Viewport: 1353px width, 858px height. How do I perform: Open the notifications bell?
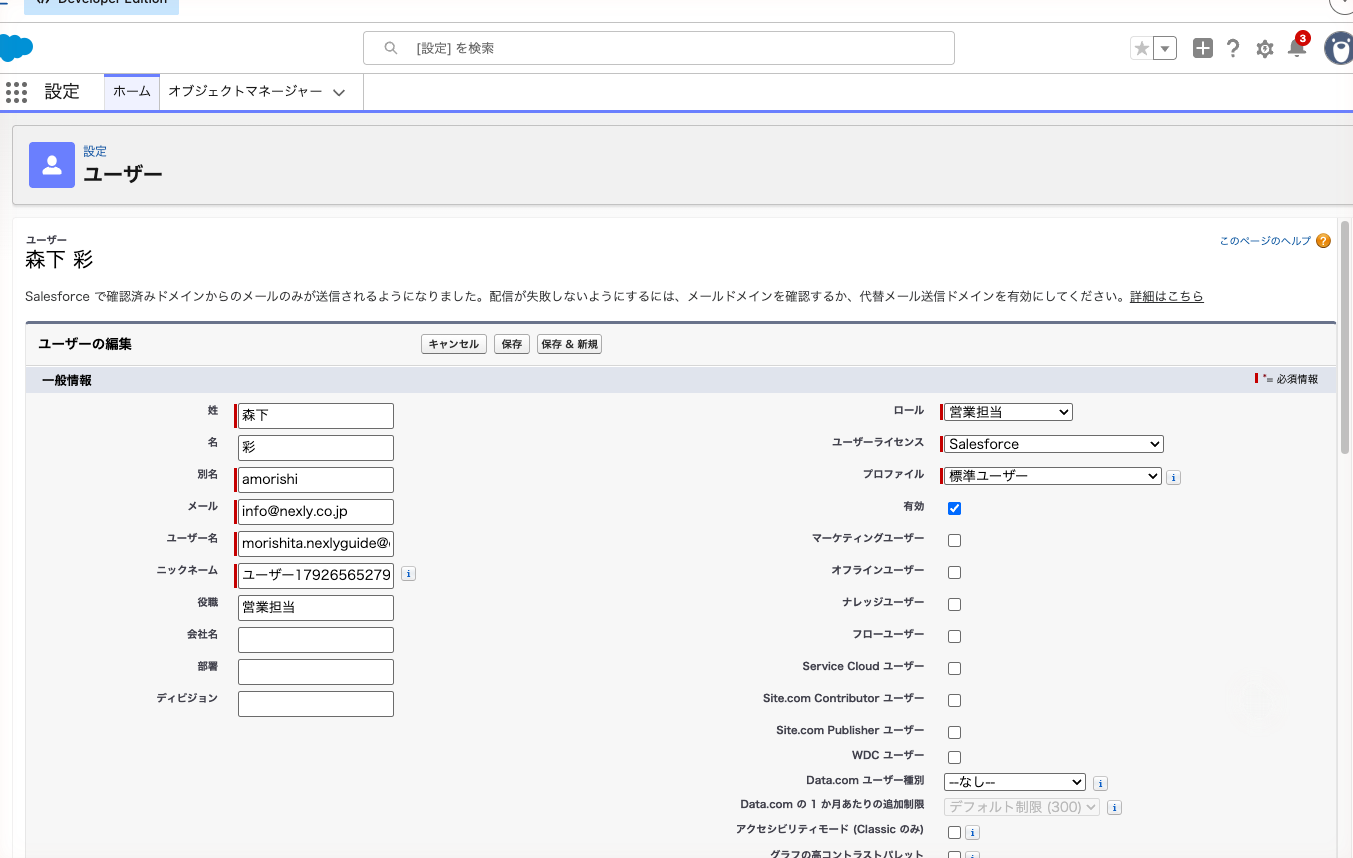tap(1297, 48)
